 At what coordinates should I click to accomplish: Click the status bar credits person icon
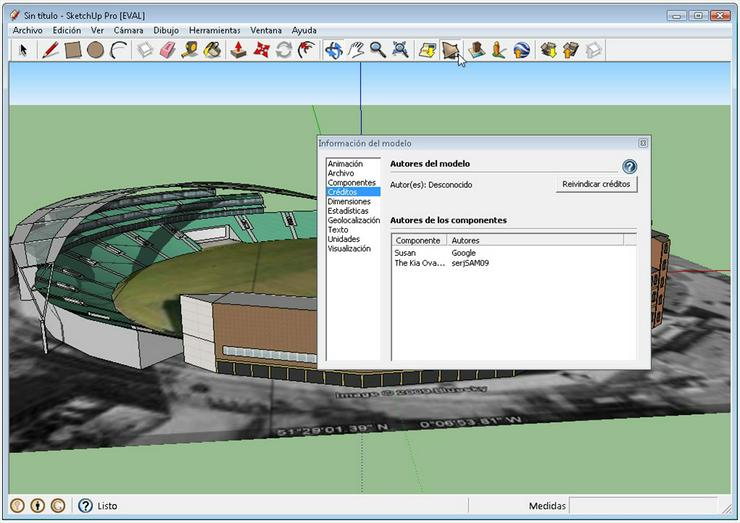point(37,506)
